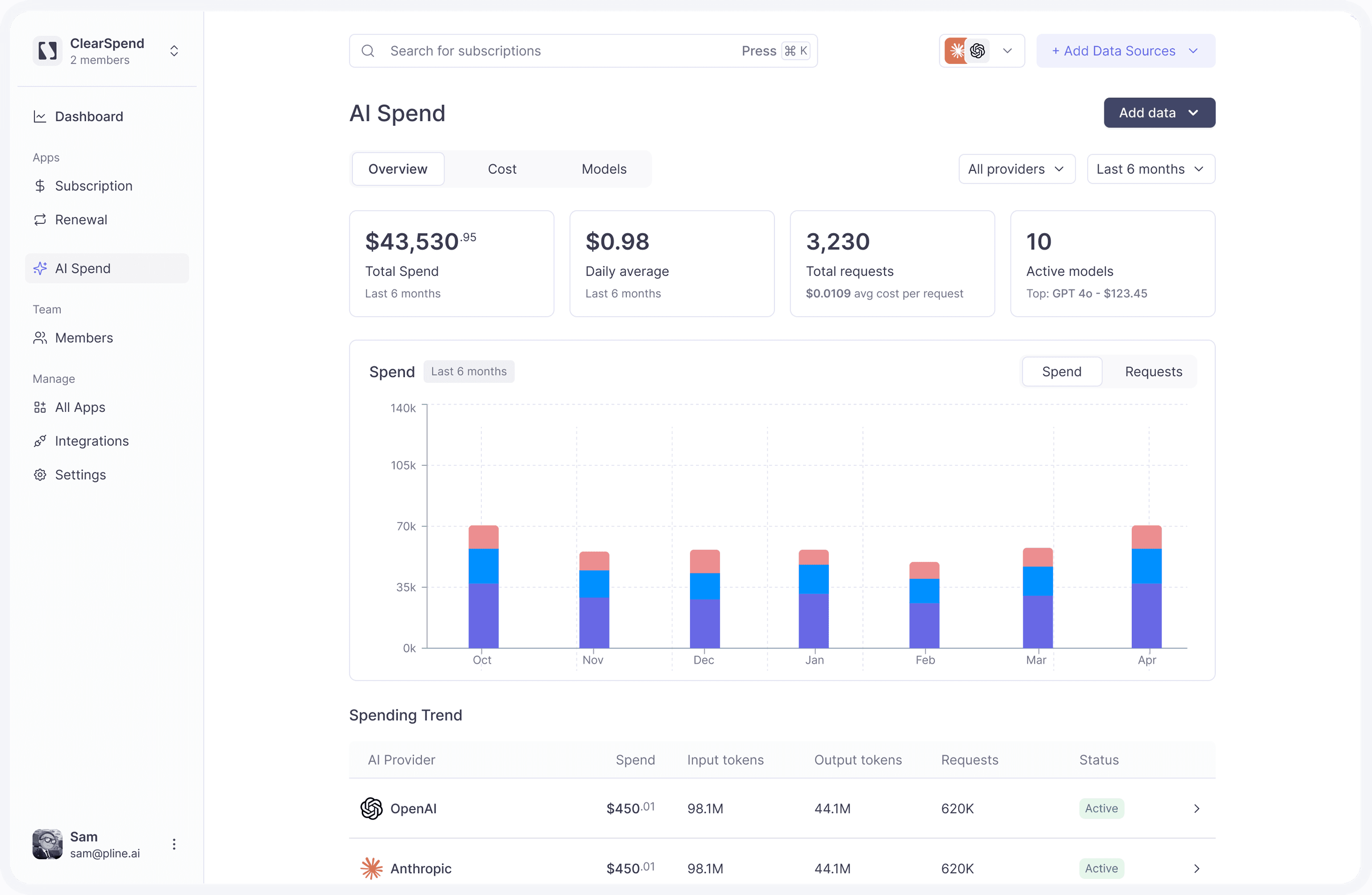Click the ClearSpend logo icon
This screenshot has height=895, width=1372.
47,51
